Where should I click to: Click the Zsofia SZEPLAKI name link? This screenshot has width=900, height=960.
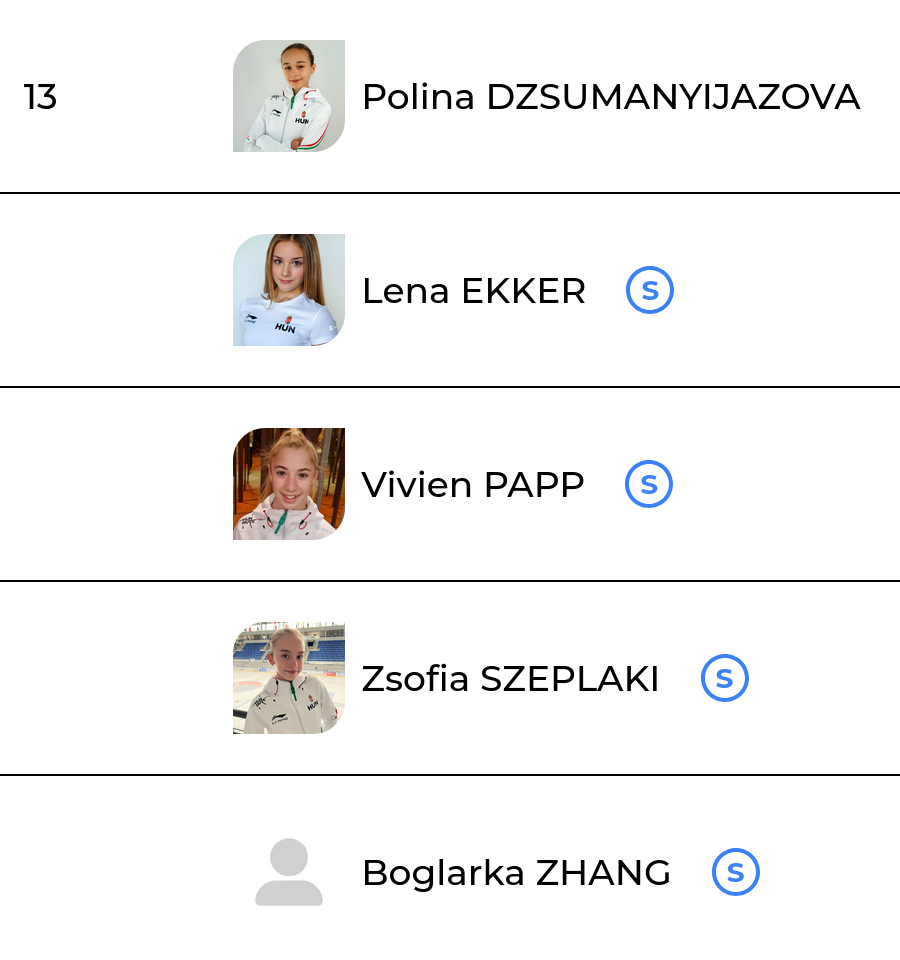510,679
